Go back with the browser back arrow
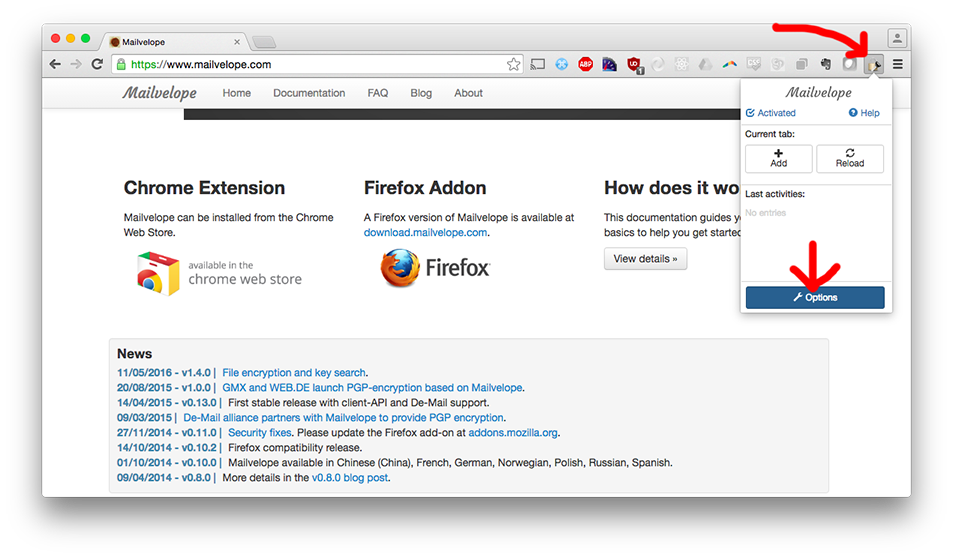The width and height of the screenshot is (953, 557). click(55, 64)
